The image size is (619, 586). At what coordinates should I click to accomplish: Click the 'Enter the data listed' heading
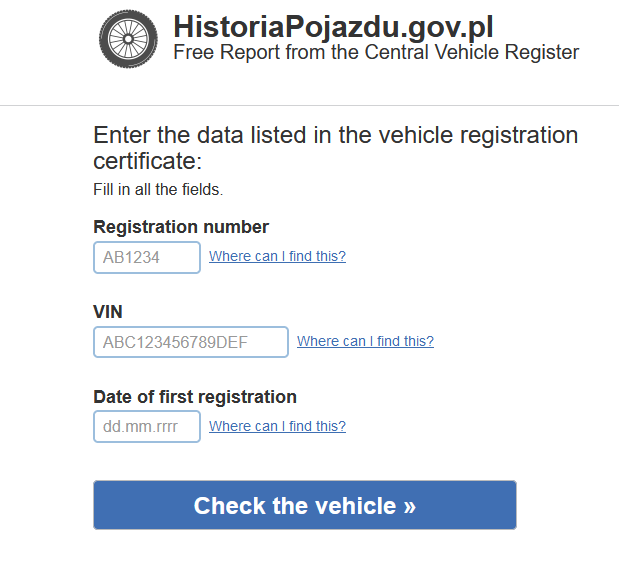tap(336, 148)
